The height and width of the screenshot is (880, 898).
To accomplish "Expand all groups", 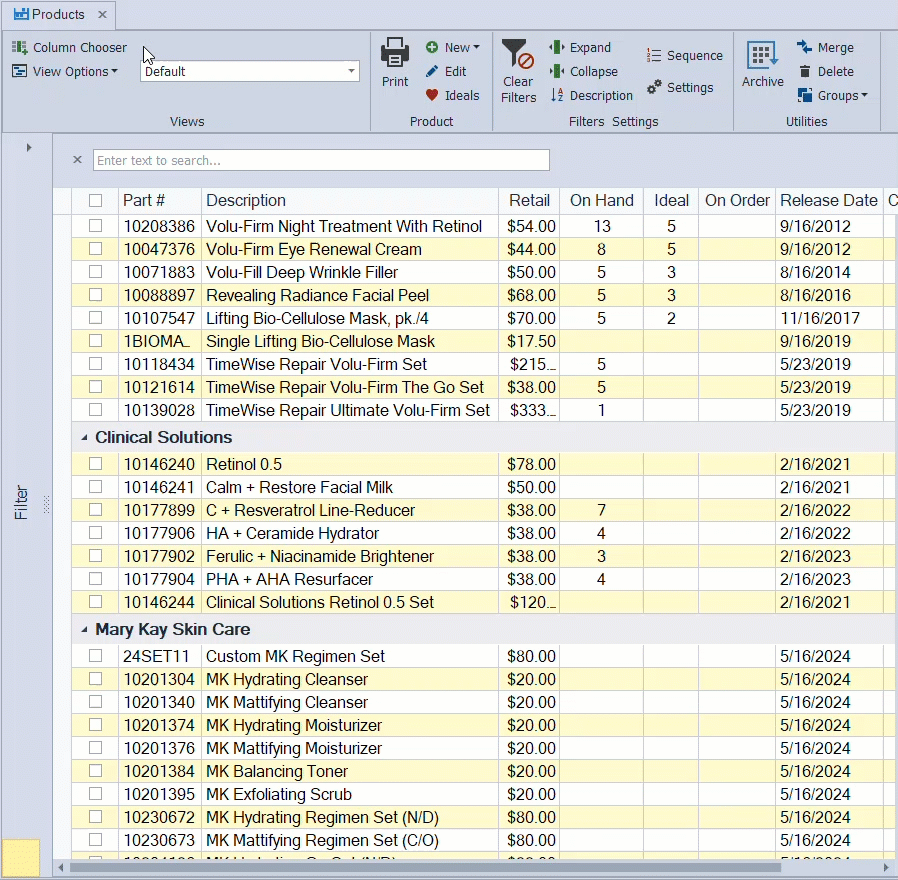I will pos(580,48).
